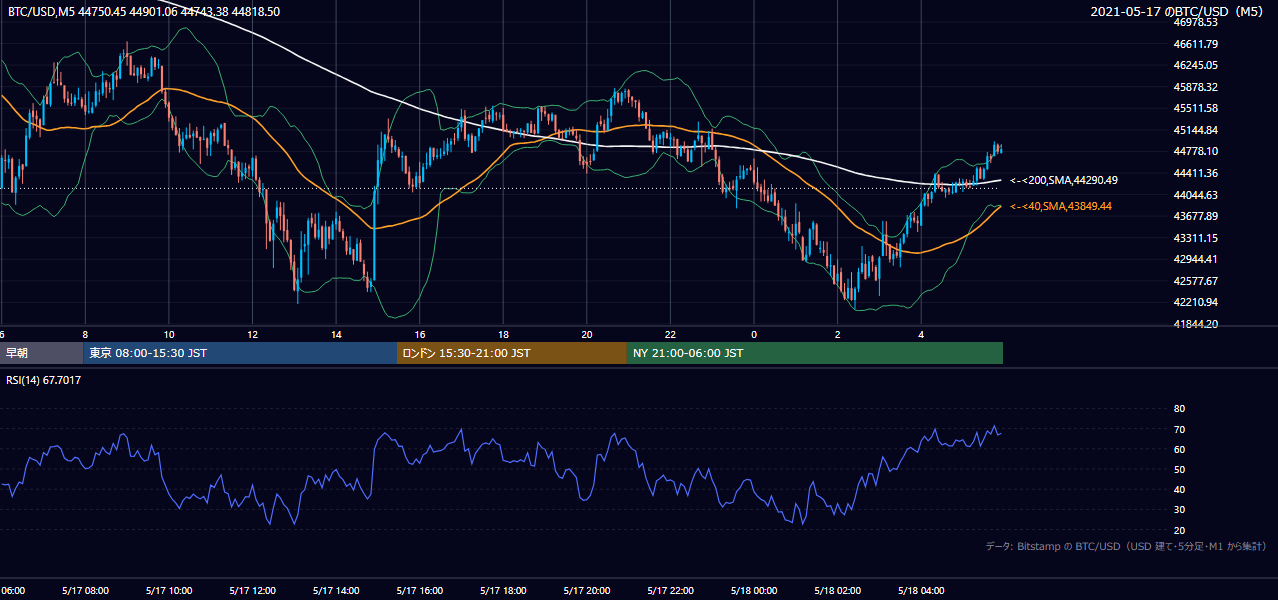1278x600 pixels.
Task: Click hour tick 8 under price chart
Action: (x=85, y=335)
